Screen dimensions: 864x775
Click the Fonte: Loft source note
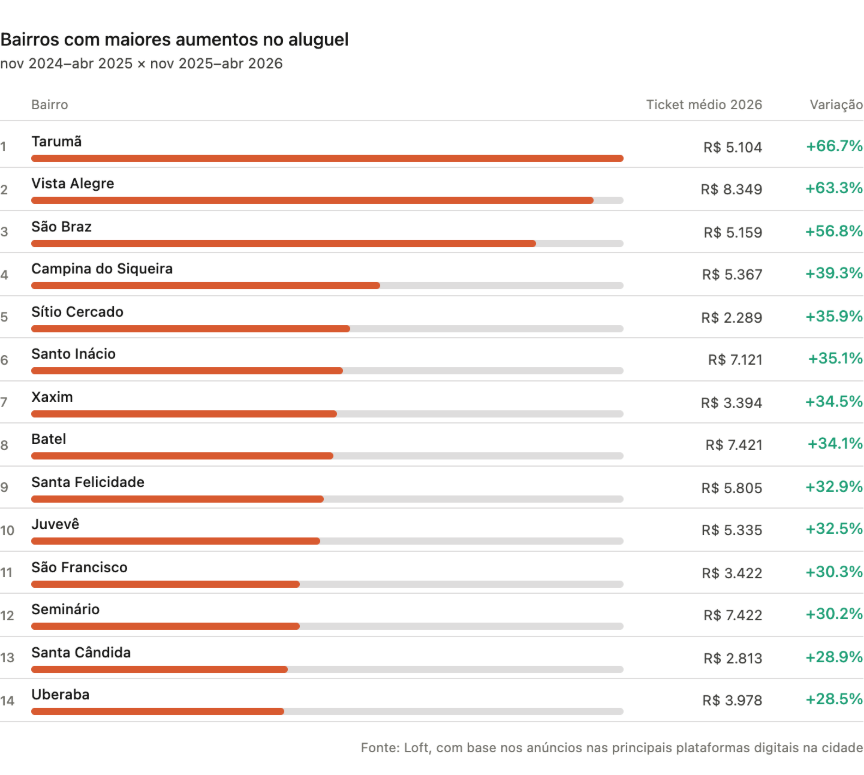pyautogui.click(x=611, y=748)
